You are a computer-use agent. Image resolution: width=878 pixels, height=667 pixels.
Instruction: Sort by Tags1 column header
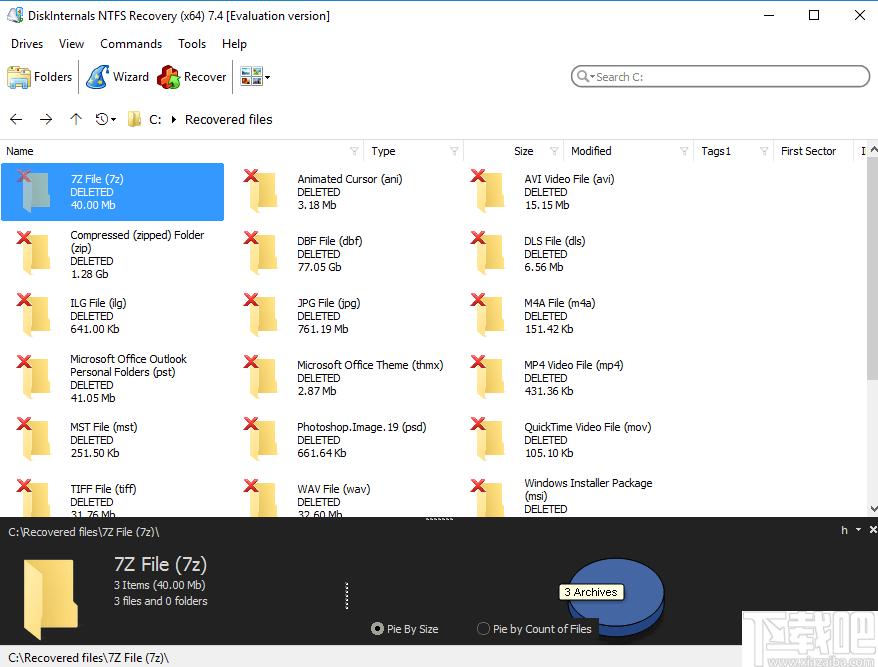[716, 151]
